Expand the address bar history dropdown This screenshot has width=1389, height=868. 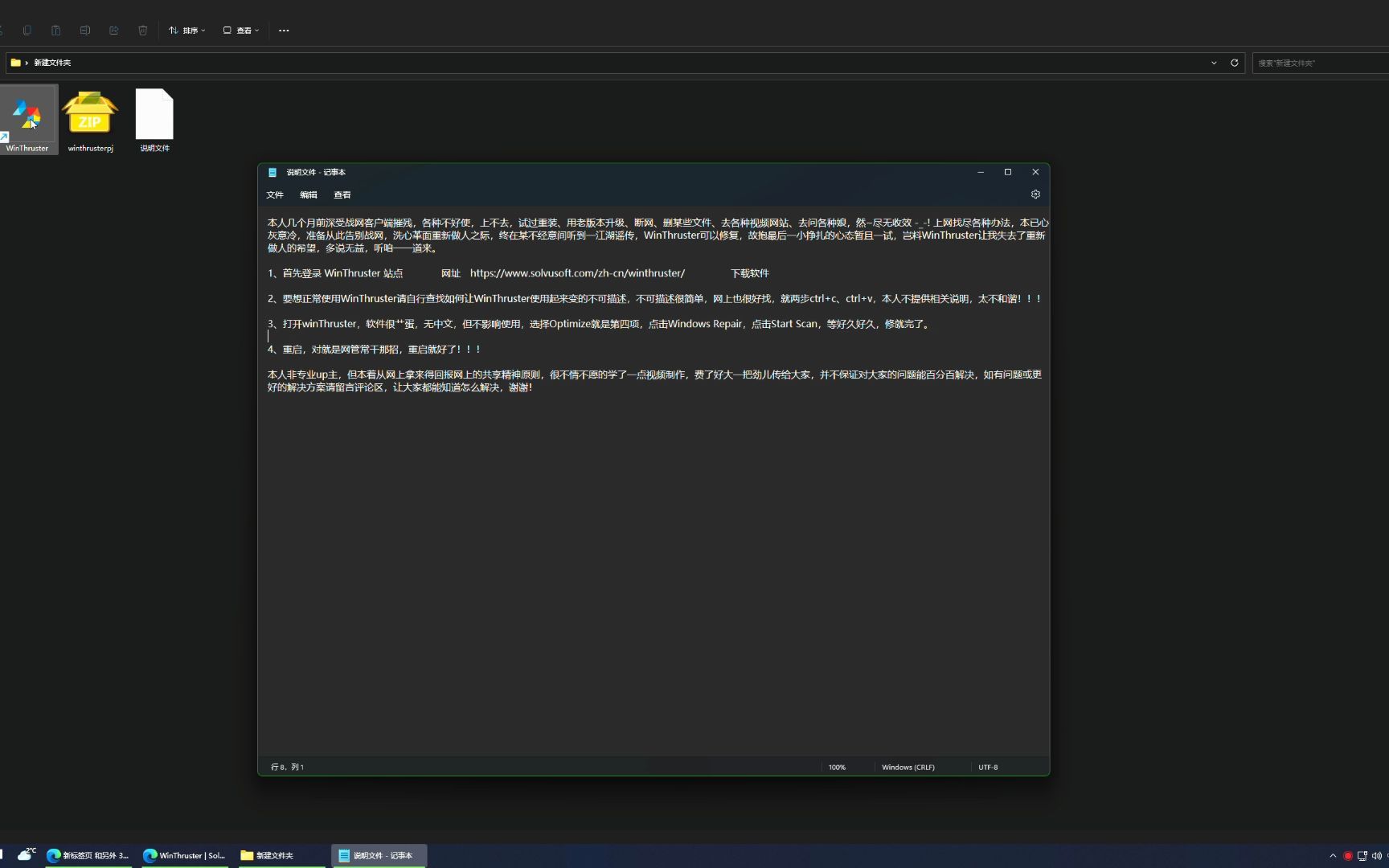pyautogui.click(x=1214, y=63)
